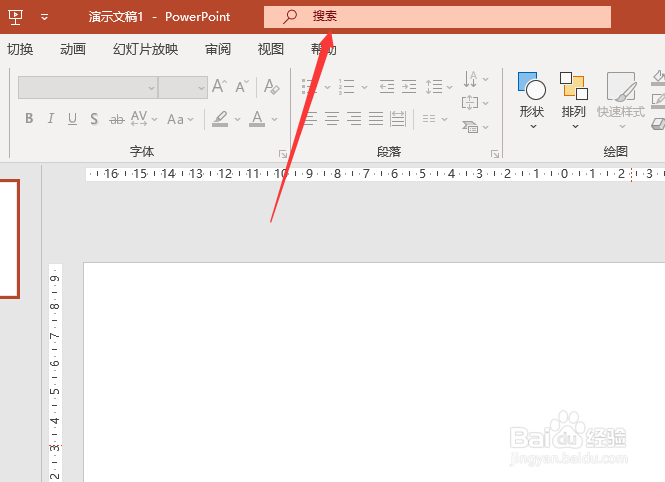Click the blank slide canvas
Screen dimensions: 665x482
point(374,372)
